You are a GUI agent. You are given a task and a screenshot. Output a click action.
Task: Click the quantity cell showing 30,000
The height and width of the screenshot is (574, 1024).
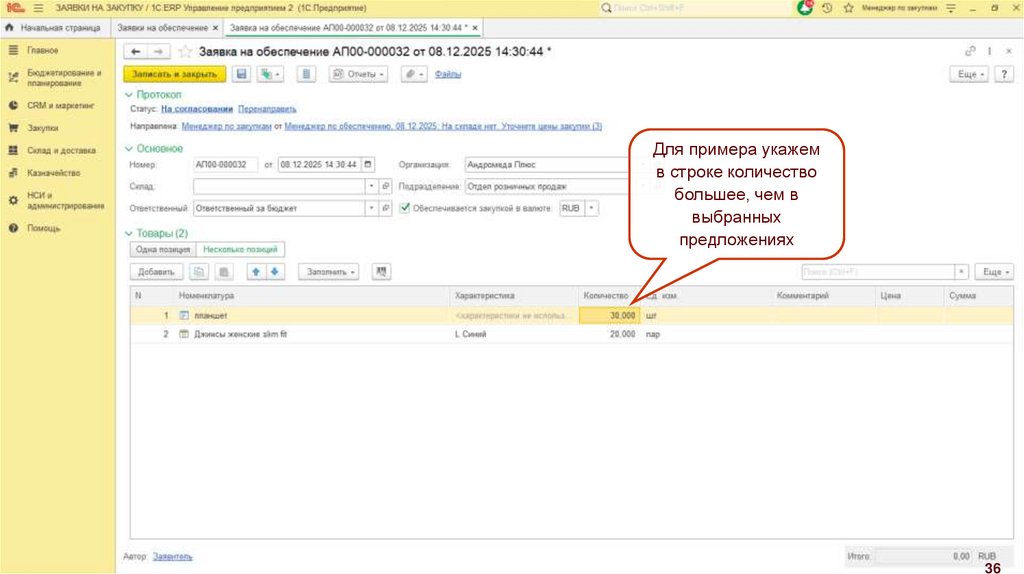(x=609, y=315)
